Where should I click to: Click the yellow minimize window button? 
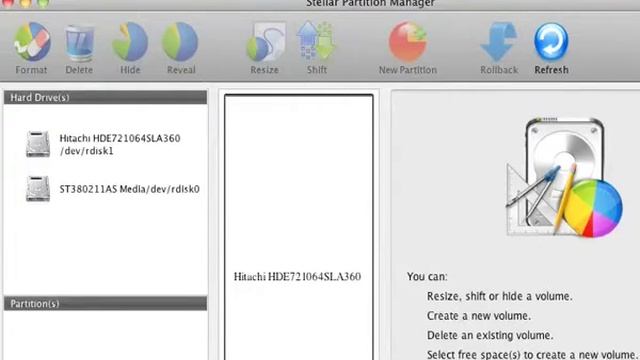[x=25, y=2]
